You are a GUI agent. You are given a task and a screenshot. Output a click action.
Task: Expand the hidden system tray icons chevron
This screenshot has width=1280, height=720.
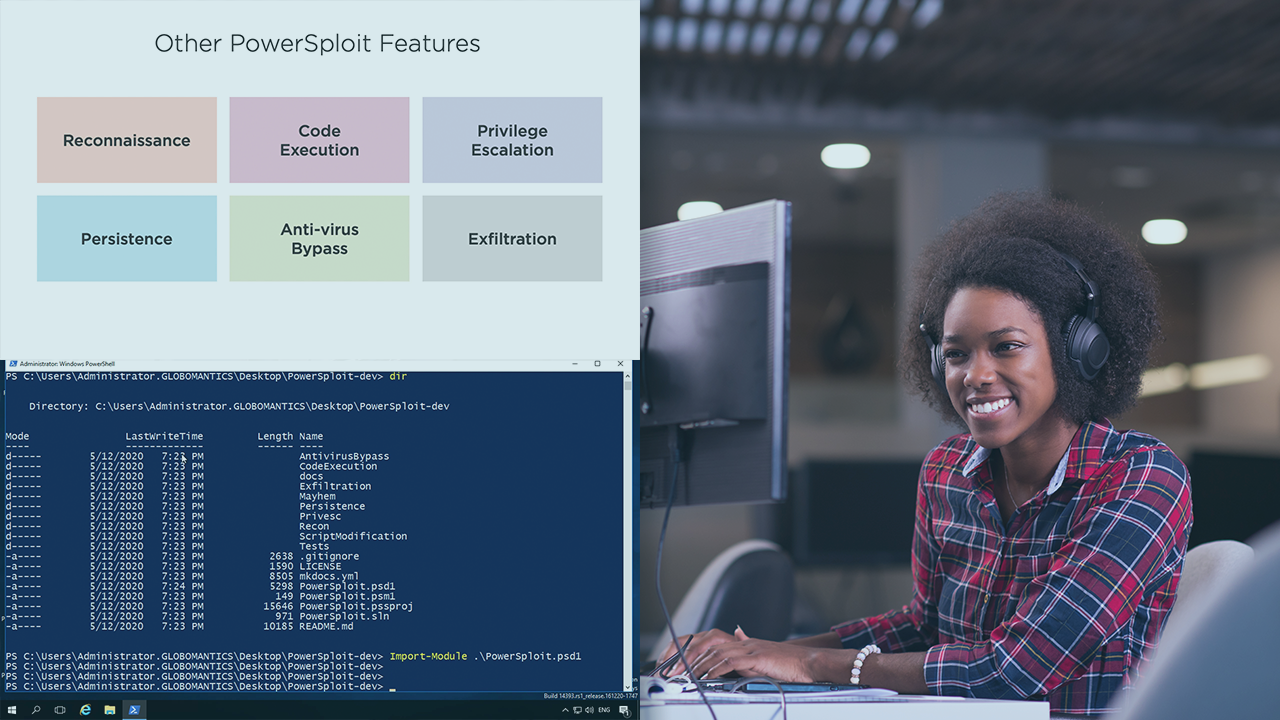click(565, 710)
